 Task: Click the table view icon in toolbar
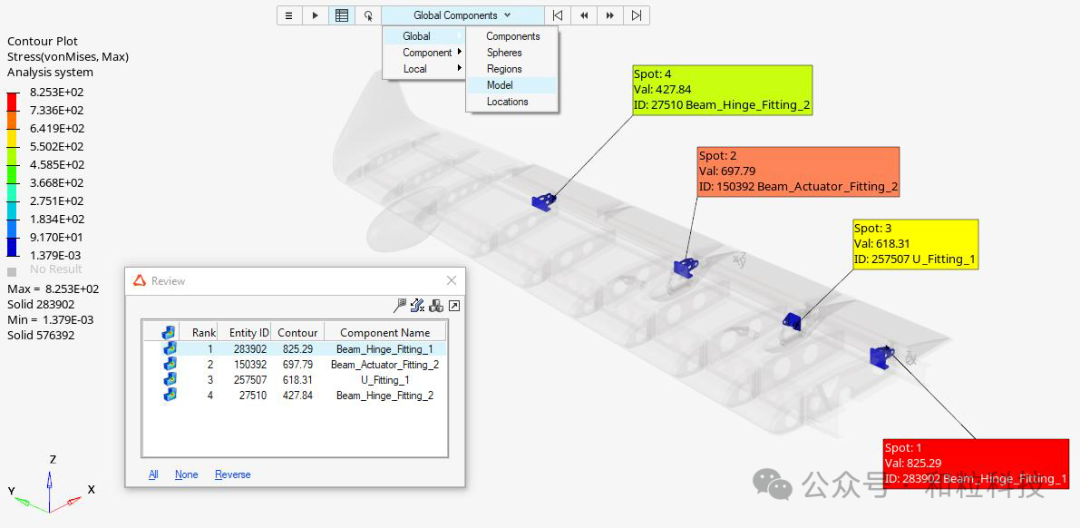(342, 16)
